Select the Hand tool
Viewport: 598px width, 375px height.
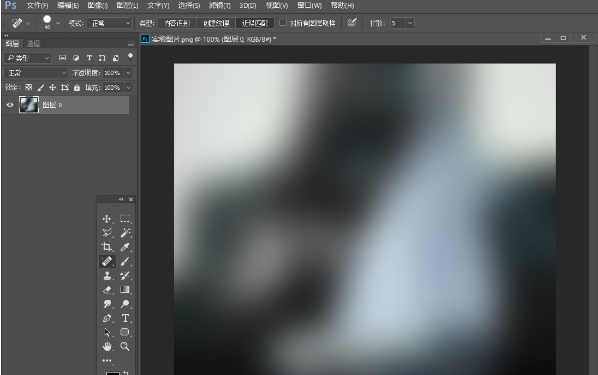(x=107, y=346)
